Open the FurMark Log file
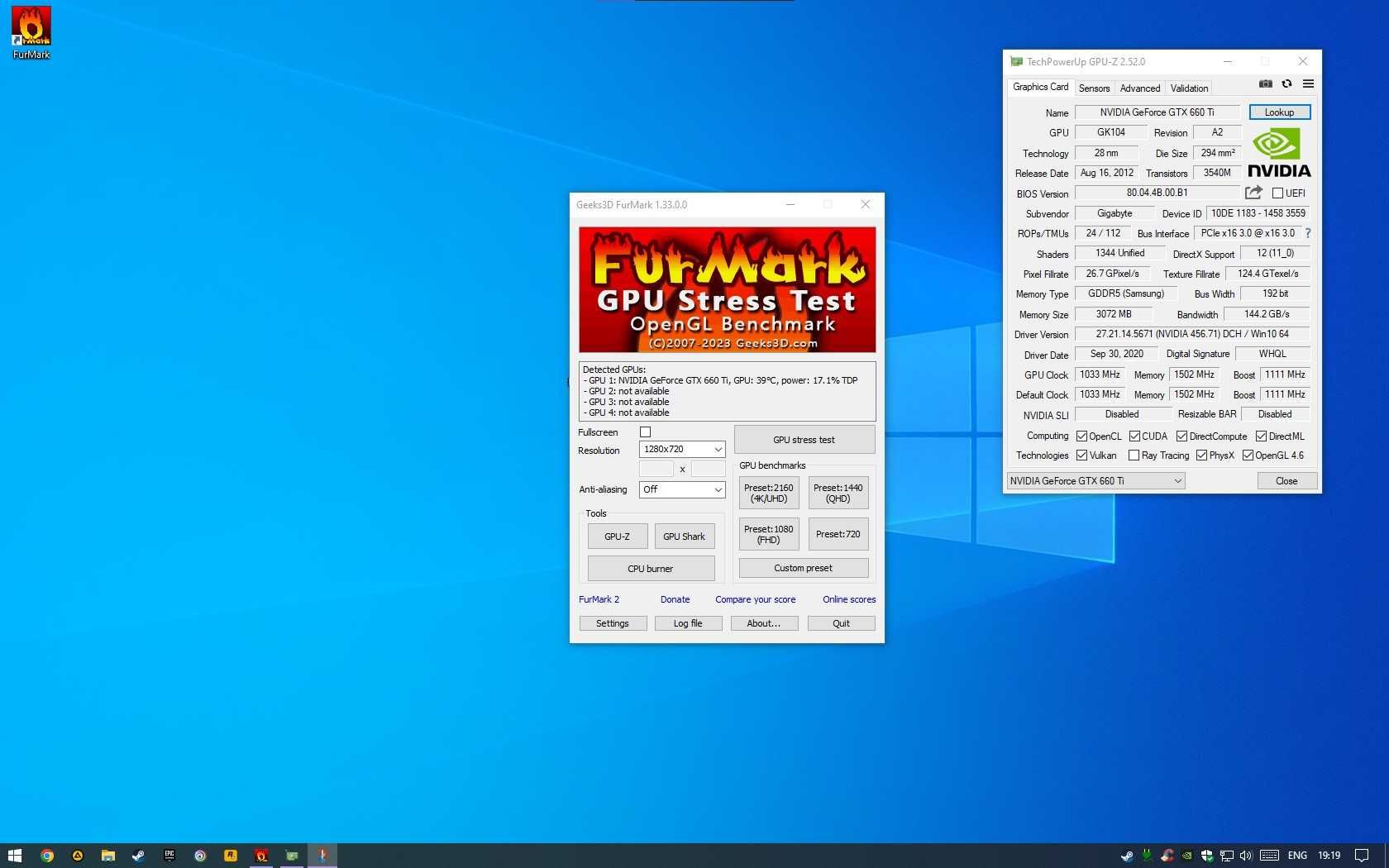Viewport: 1389px width, 868px height. (688, 623)
